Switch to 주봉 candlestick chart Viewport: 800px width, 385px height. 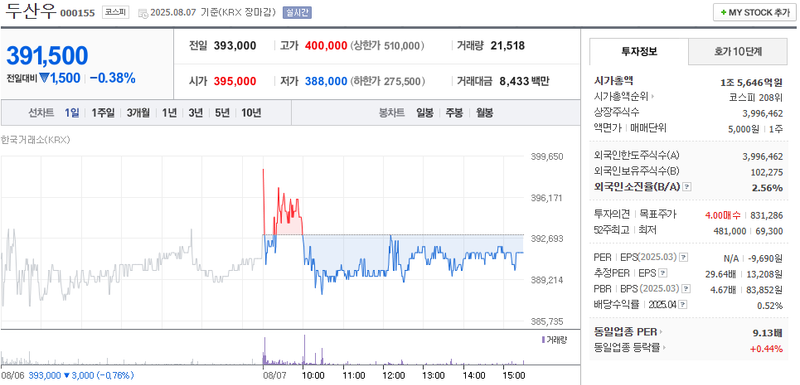click(x=455, y=113)
